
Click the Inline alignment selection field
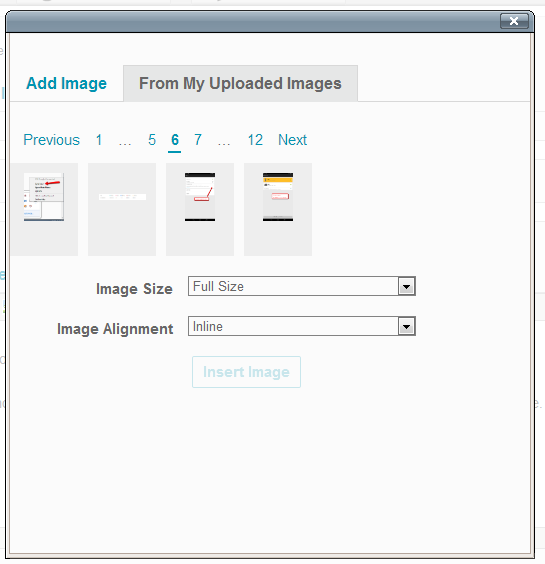click(x=301, y=326)
